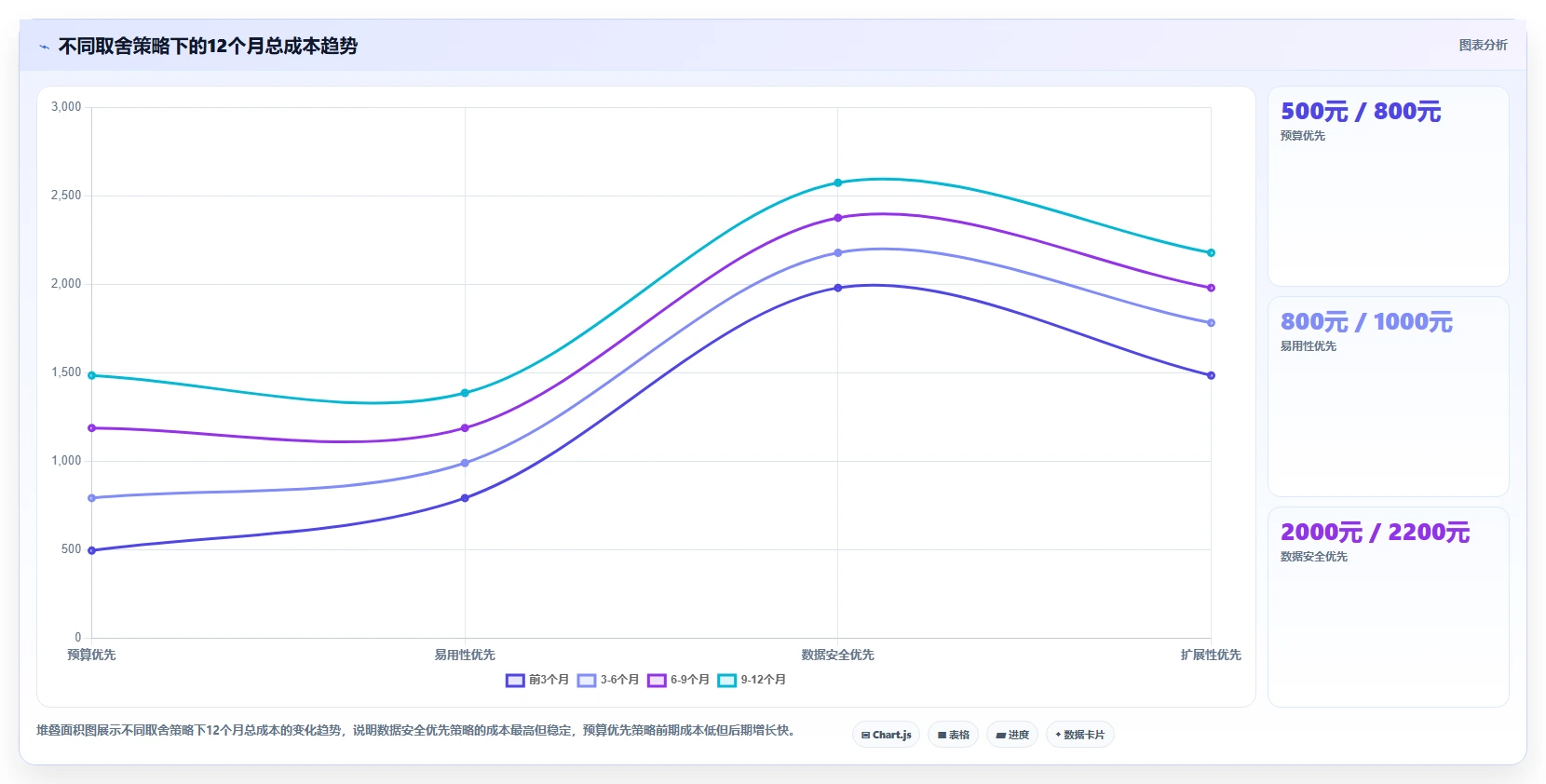Click the 扩展性优先 x-axis label
1546x784 pixels.
(x=1211, y=655)
